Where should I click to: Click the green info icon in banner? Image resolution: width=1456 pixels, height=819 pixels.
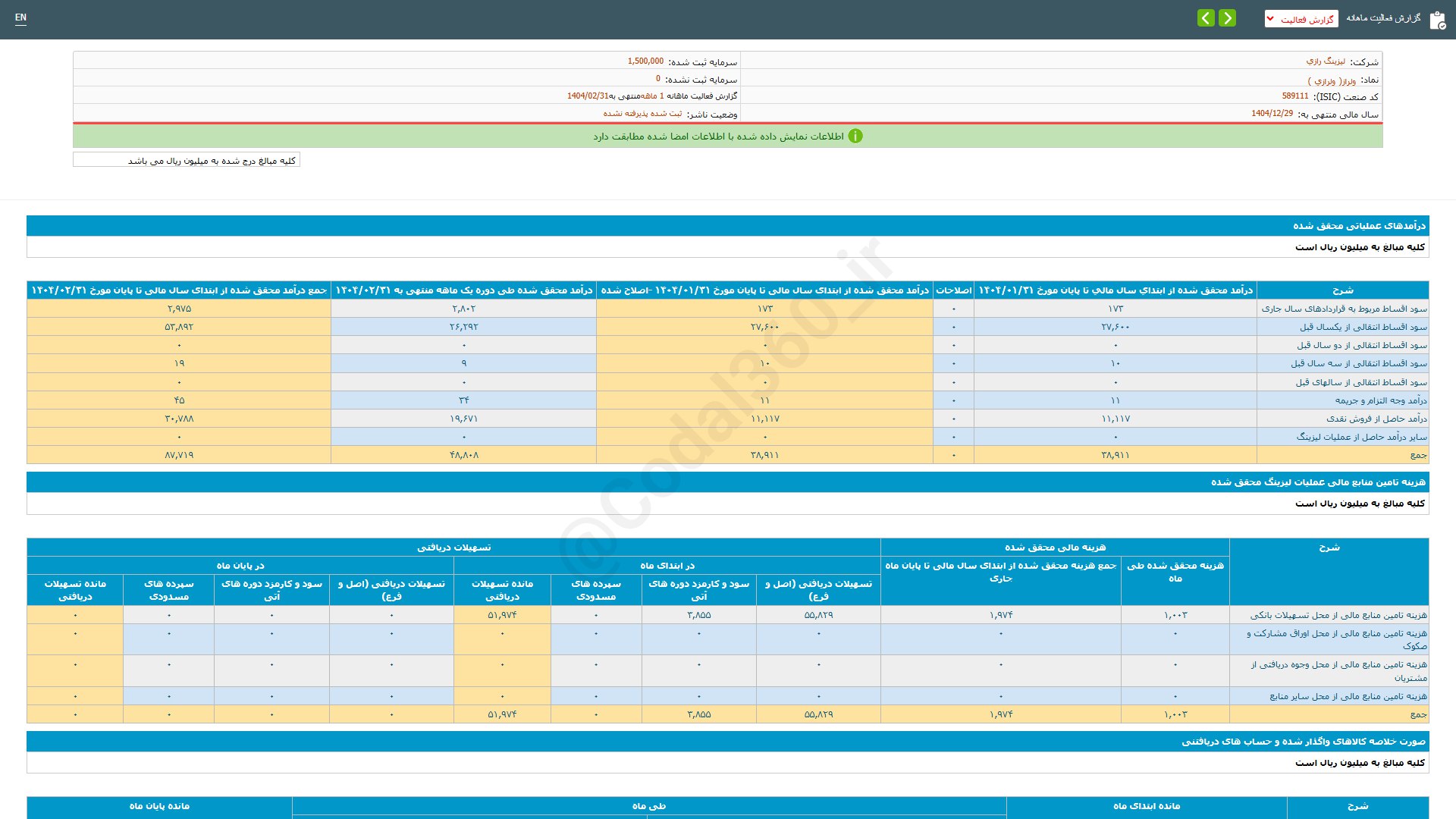point(855,136)
